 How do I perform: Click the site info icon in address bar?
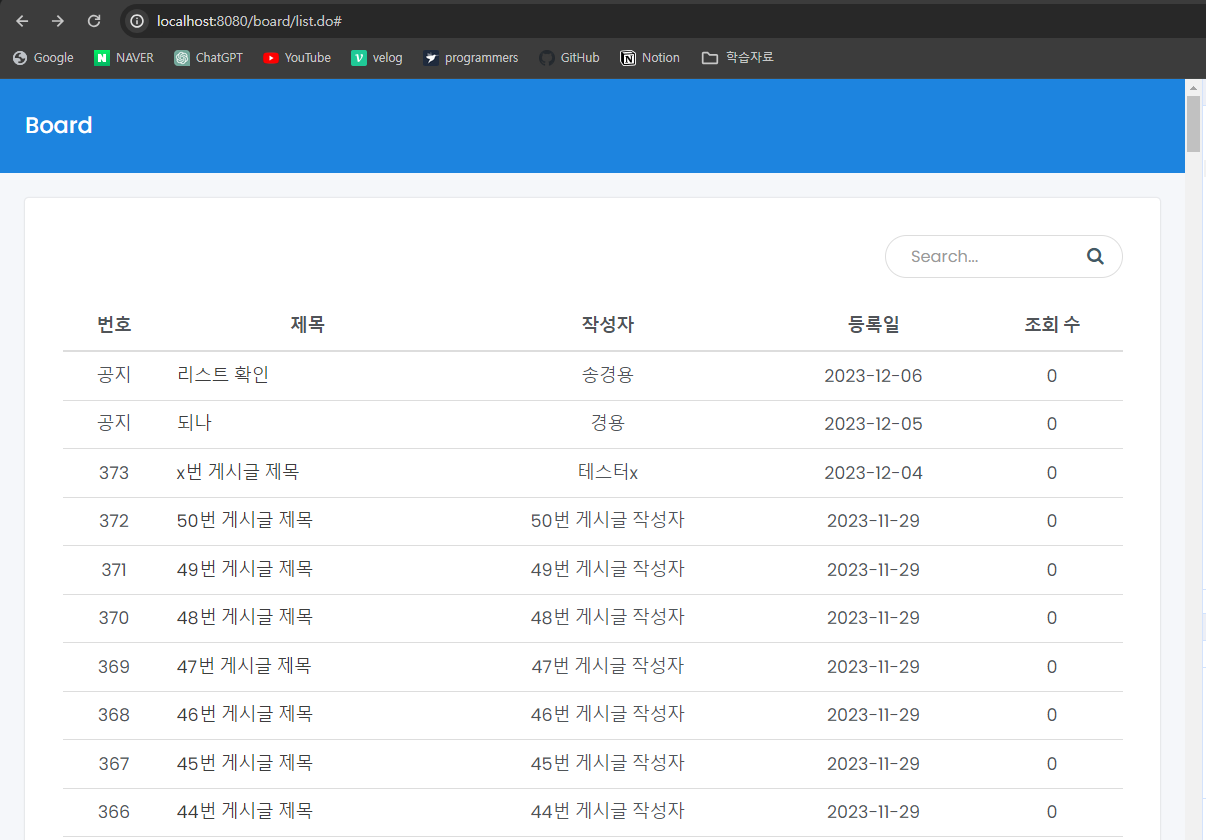137,21
